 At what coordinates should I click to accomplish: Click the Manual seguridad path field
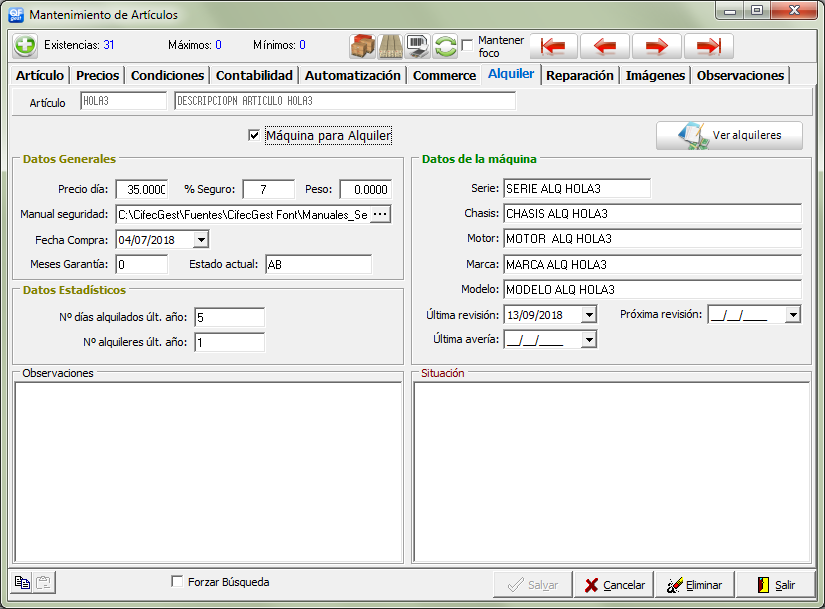(243, 214)
